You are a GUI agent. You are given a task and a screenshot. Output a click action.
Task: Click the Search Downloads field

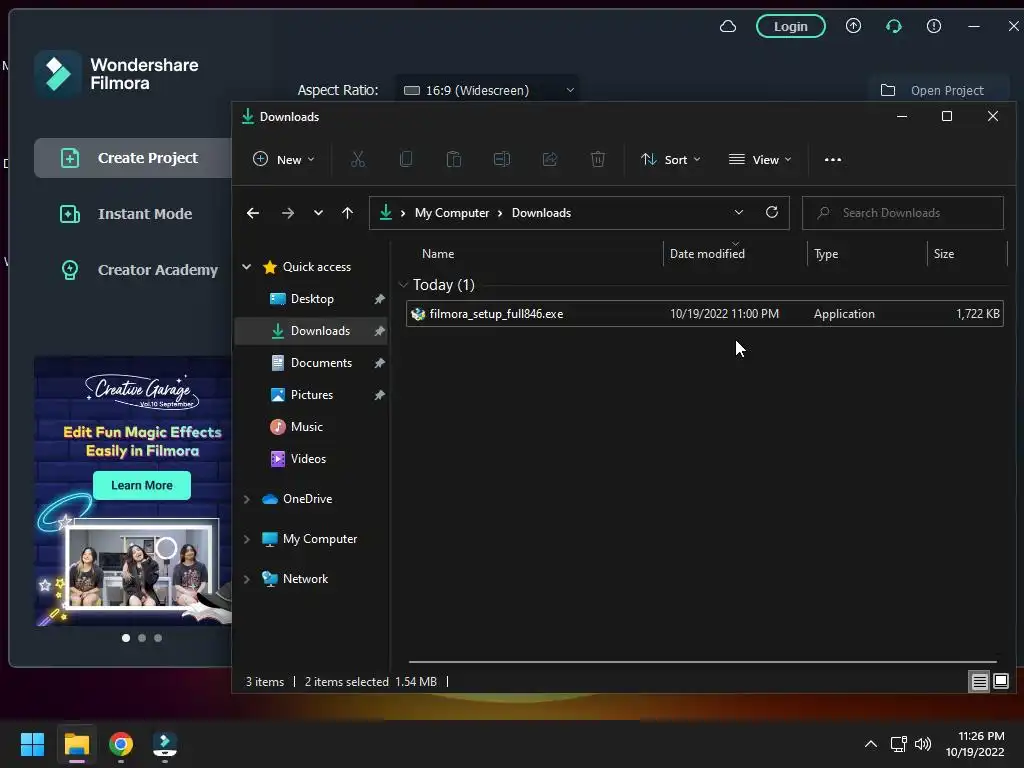click(x=903, y=213)
